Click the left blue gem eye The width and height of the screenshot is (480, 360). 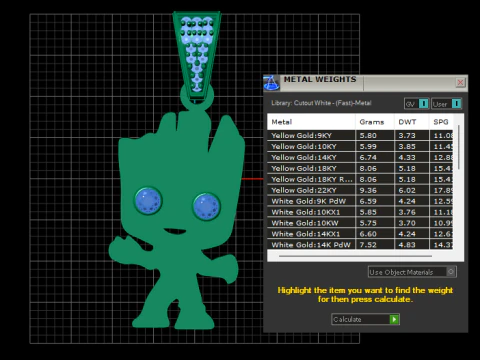click(x=148, y=201)
